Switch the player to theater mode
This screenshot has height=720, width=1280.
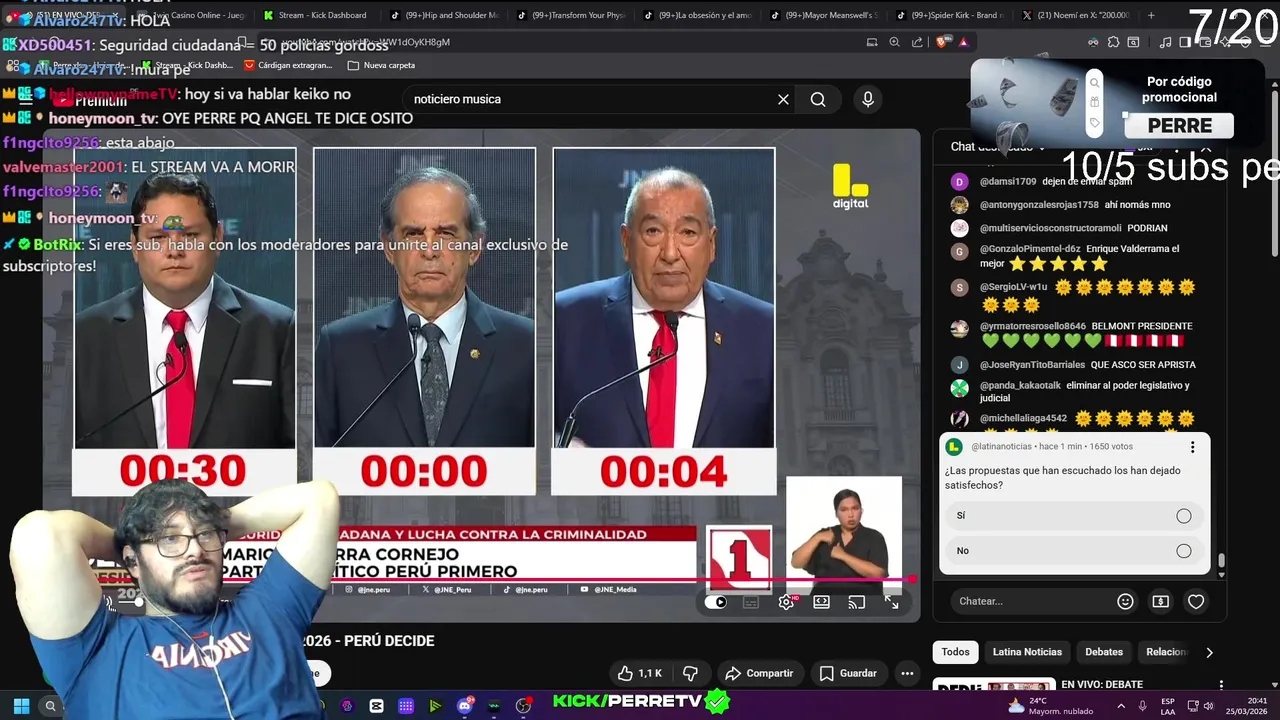click(x=821, y=602)
